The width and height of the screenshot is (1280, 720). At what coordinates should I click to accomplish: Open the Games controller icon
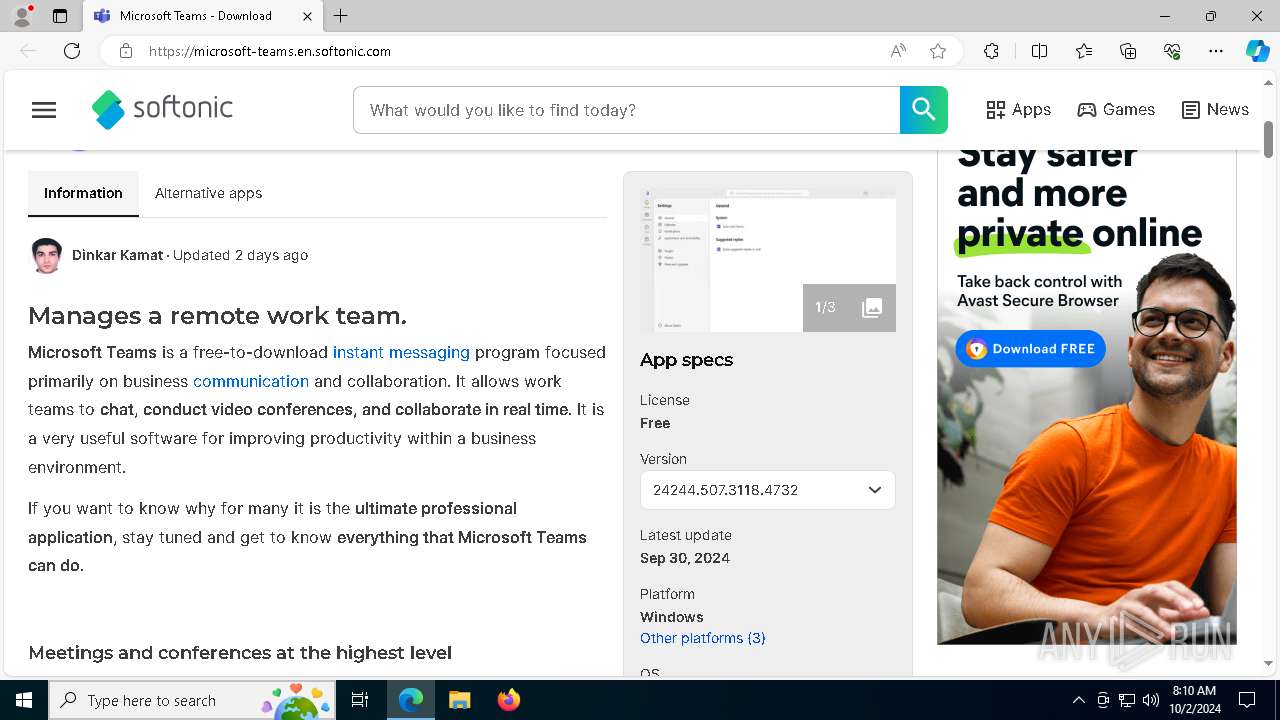pyautogui.click(x=1087, y=110)
